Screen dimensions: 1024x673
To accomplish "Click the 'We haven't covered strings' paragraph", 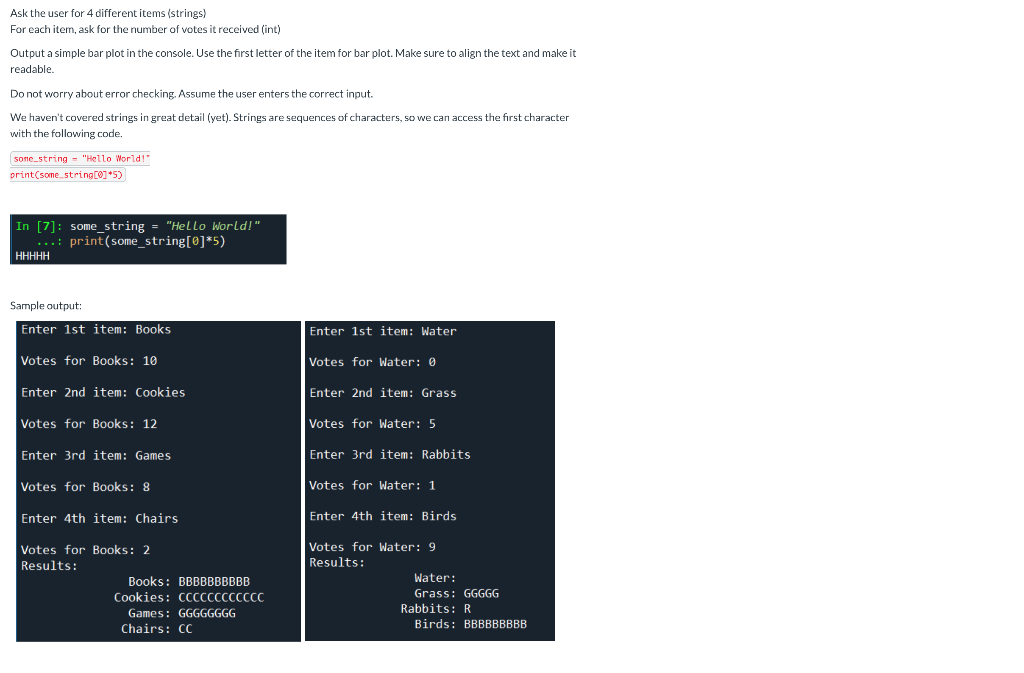I will pos(289,125).
